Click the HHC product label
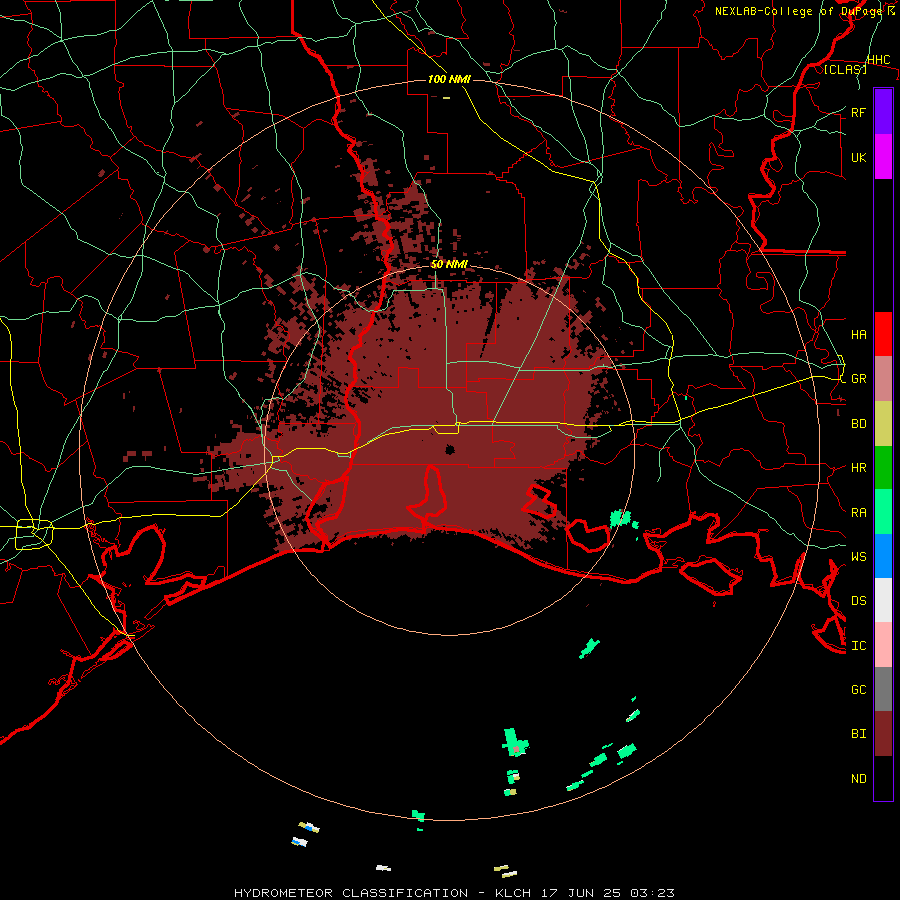Screen dimensions: 900x900 point(878,60)
